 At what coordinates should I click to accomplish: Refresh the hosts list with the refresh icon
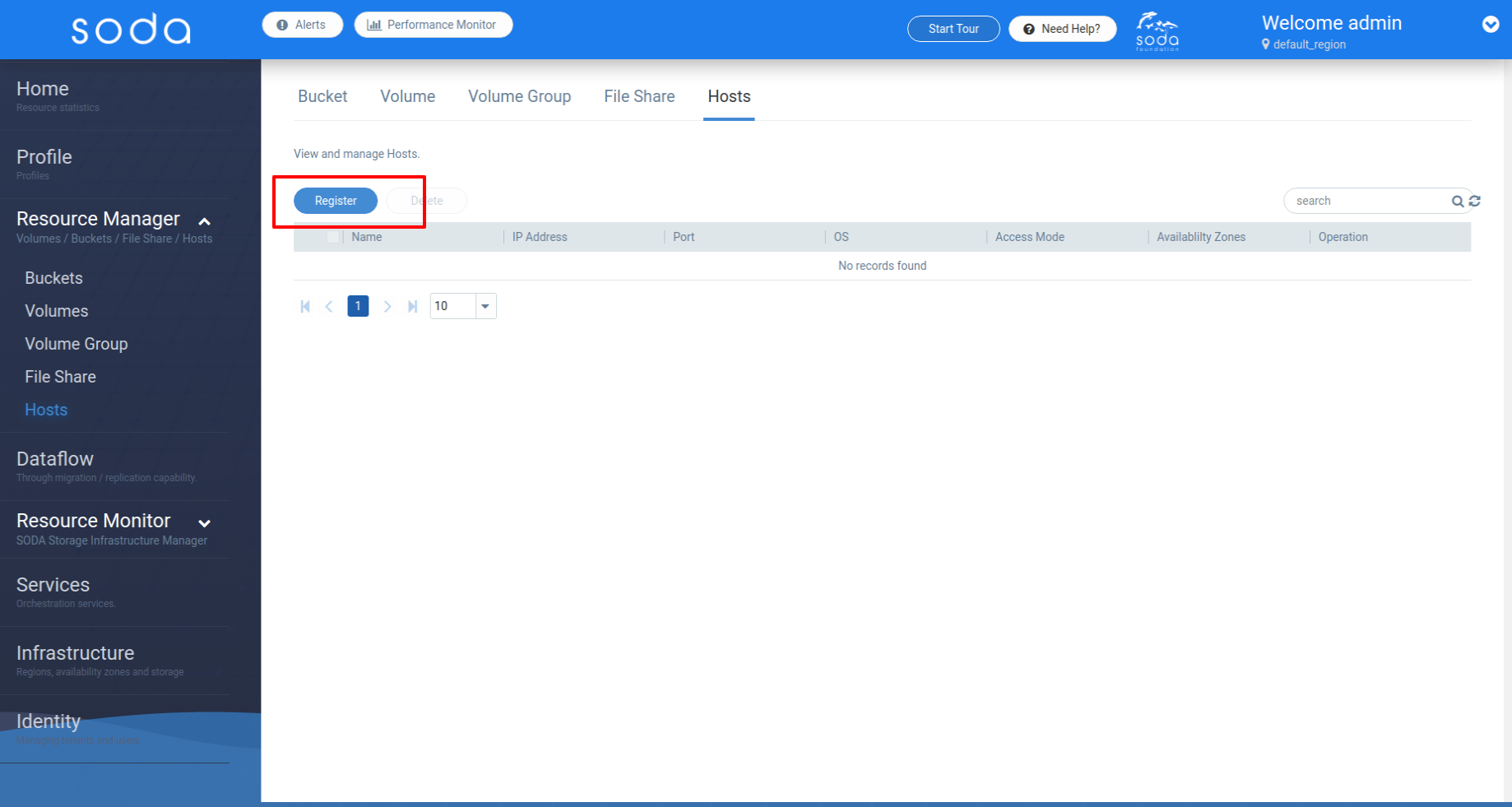[1474, 201]
